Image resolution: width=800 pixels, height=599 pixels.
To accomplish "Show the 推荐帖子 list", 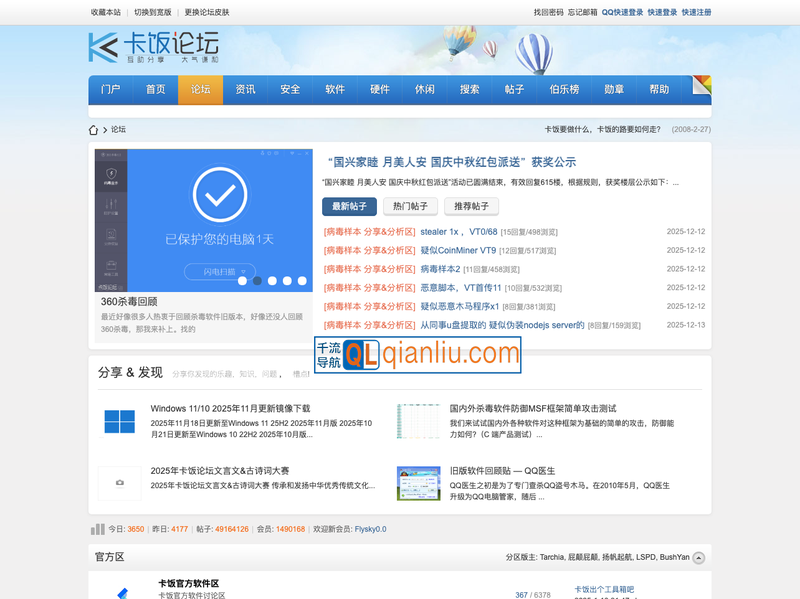I will coord(471,206).
